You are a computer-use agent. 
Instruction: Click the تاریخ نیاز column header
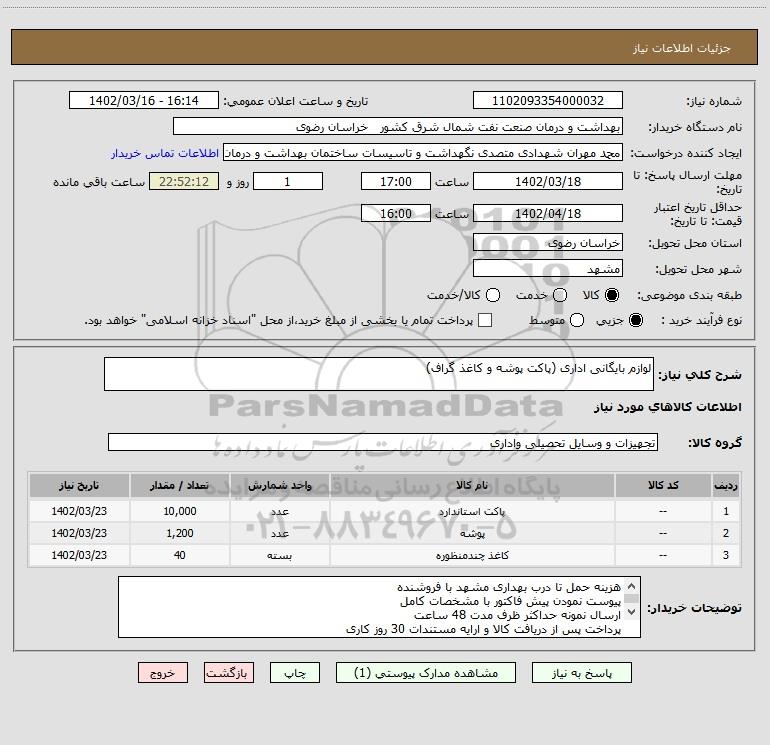coord(79,486)
